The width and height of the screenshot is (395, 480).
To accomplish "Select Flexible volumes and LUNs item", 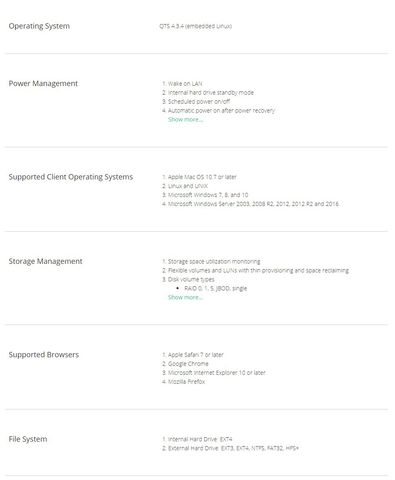I will pos(256,270).
